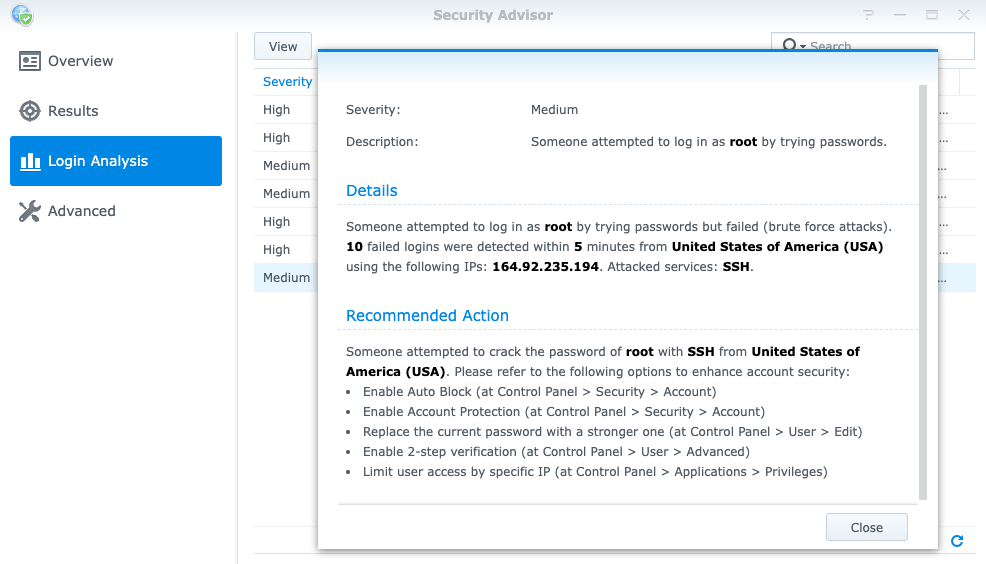Open the Overview section icon
This screenshot has height=564, width=986.
pos(30,61)
